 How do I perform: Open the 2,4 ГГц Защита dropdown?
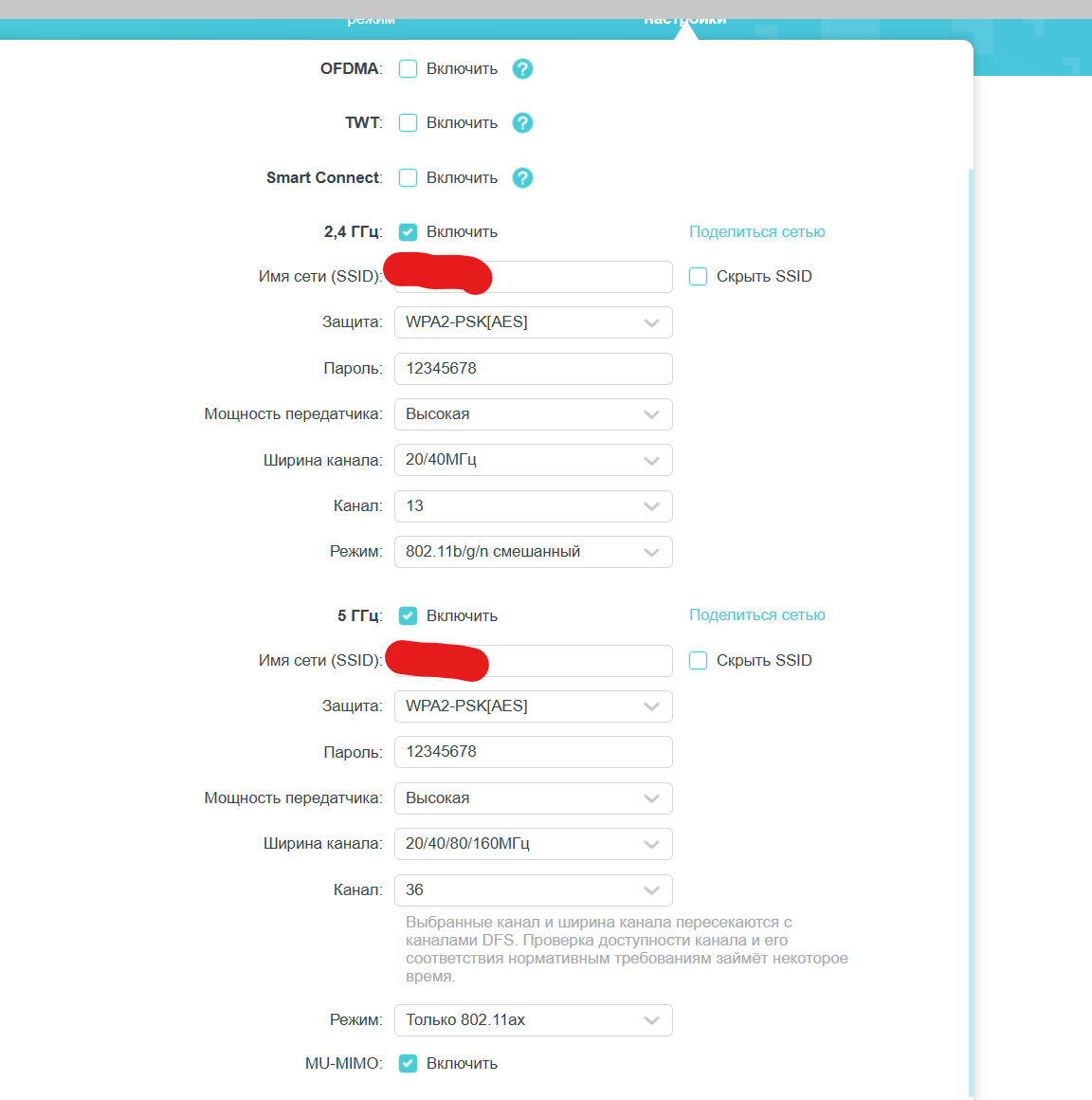click(533, 322)
